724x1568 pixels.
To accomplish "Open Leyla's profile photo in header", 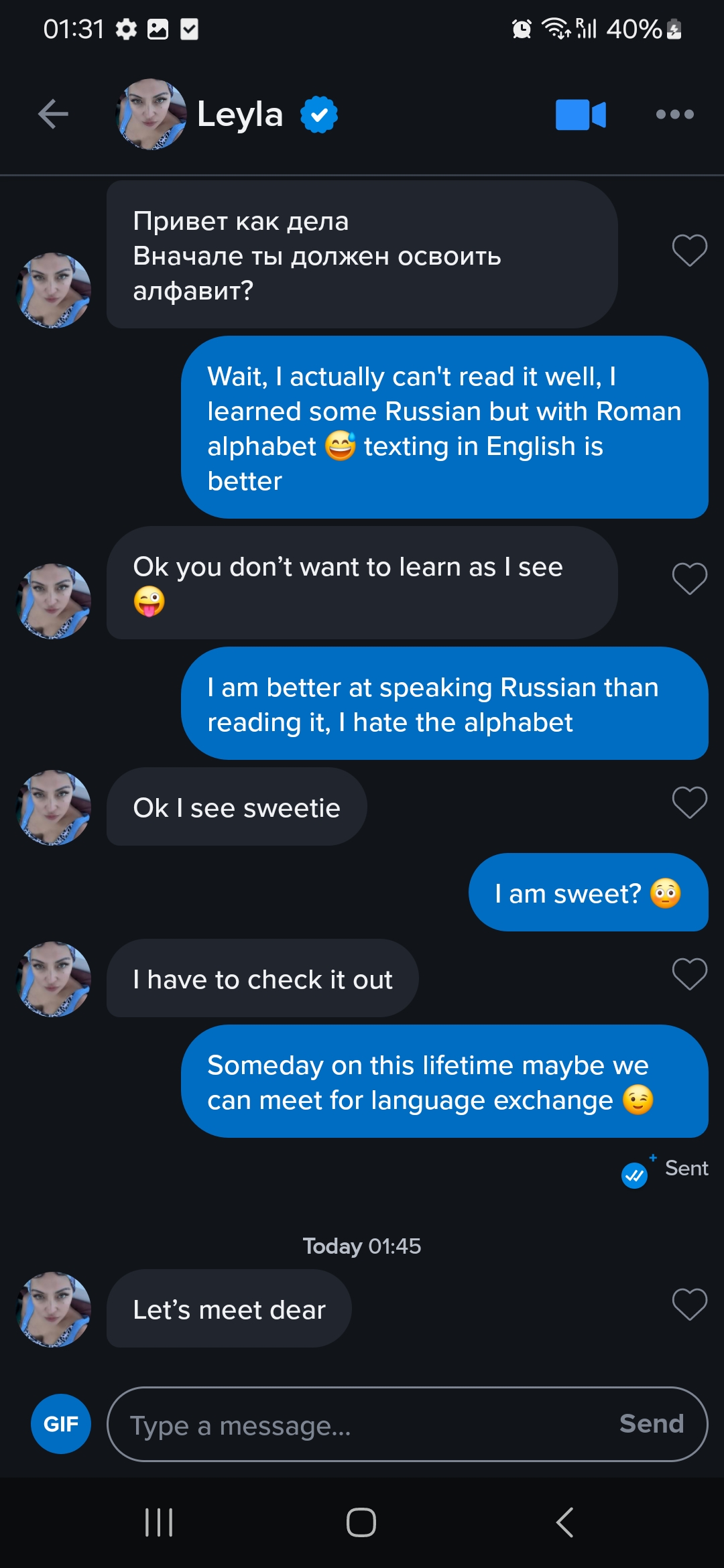I will coord(151,115).
